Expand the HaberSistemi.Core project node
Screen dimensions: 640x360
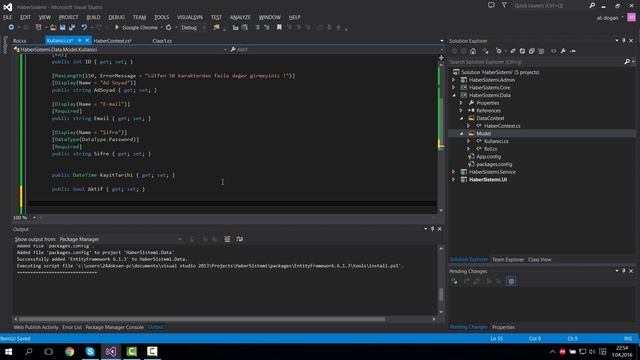click(453, 87)
